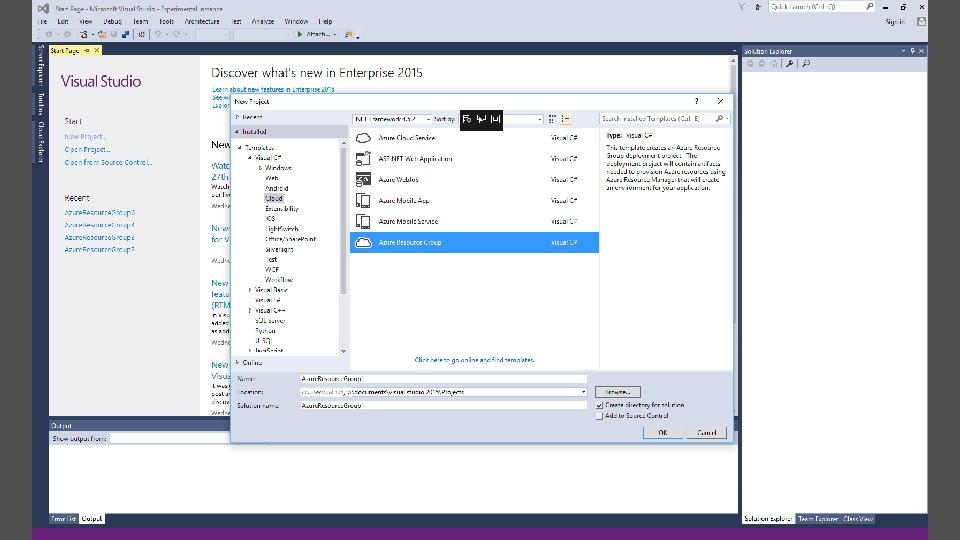The width and height of the screenshot is (960, 540).
Task: Click the account picture icon beside Sign in
Action: [921, 21]
